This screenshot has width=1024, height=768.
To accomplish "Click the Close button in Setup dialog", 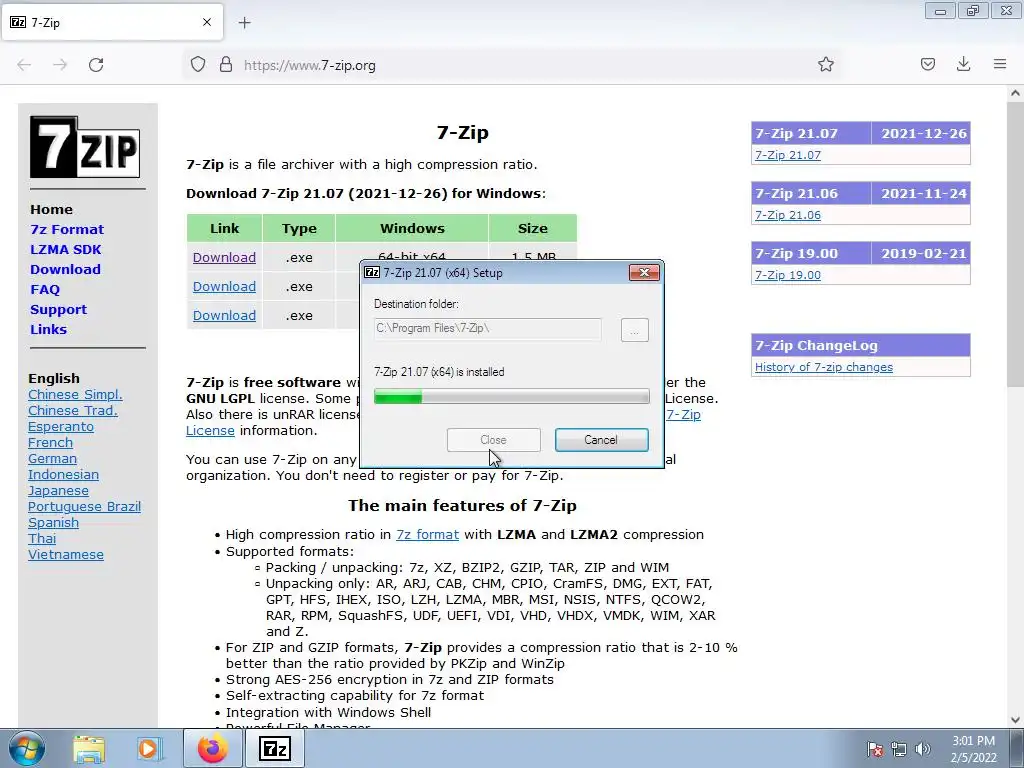I will pos(494,440).
